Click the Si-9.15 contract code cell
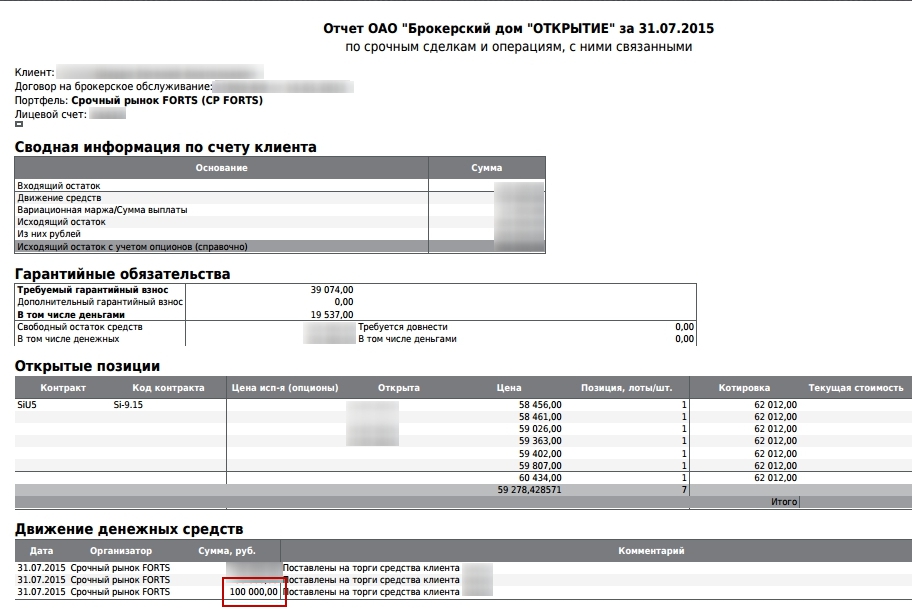This screenshot has width=912, height=616. 129,405
